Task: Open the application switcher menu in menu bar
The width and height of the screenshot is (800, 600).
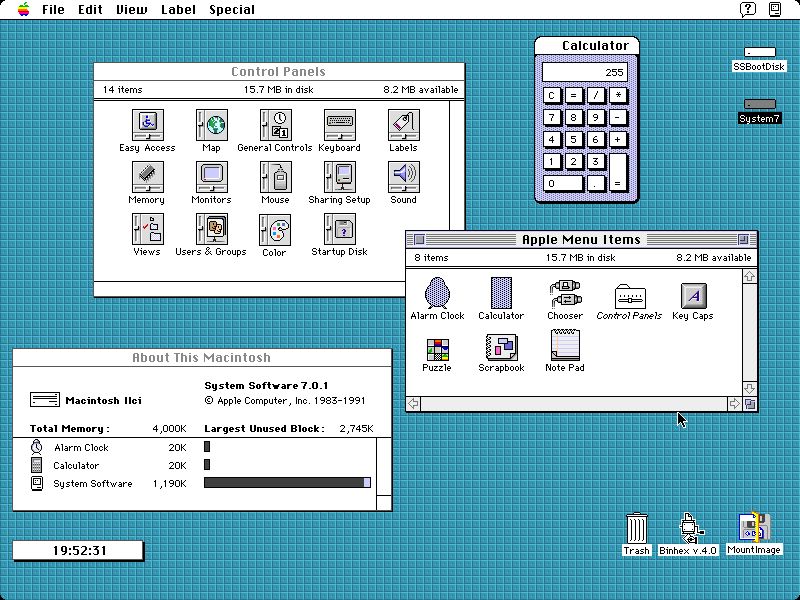Action: tap(774, 10)
